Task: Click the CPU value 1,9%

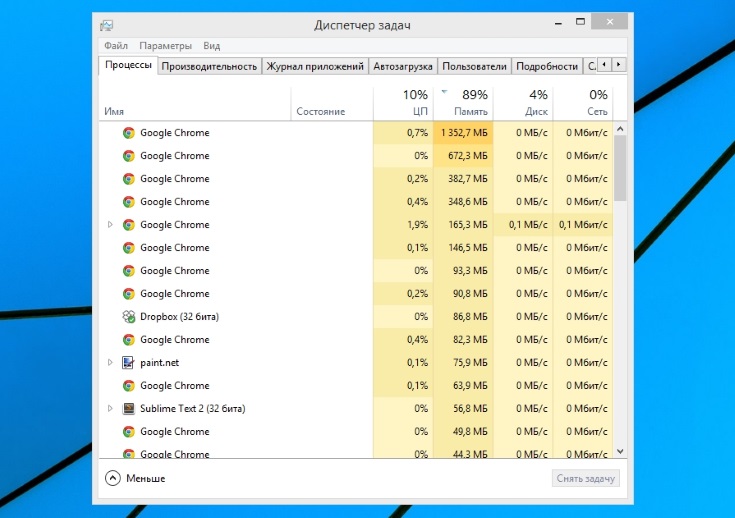Action: 418,225
